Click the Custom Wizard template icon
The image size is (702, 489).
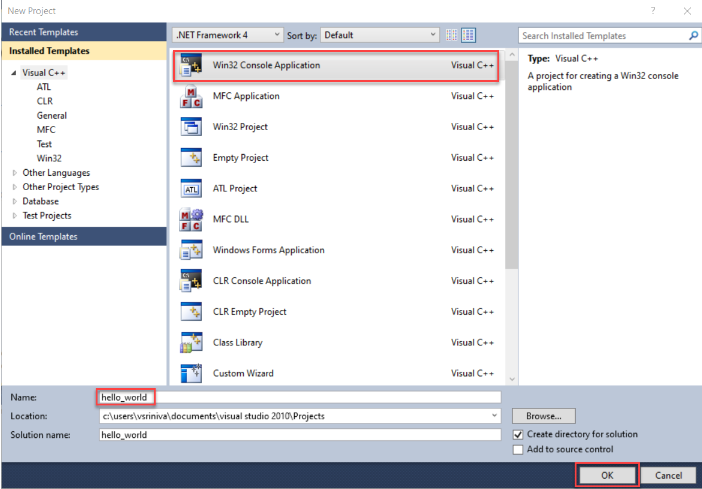coord(191,373)
